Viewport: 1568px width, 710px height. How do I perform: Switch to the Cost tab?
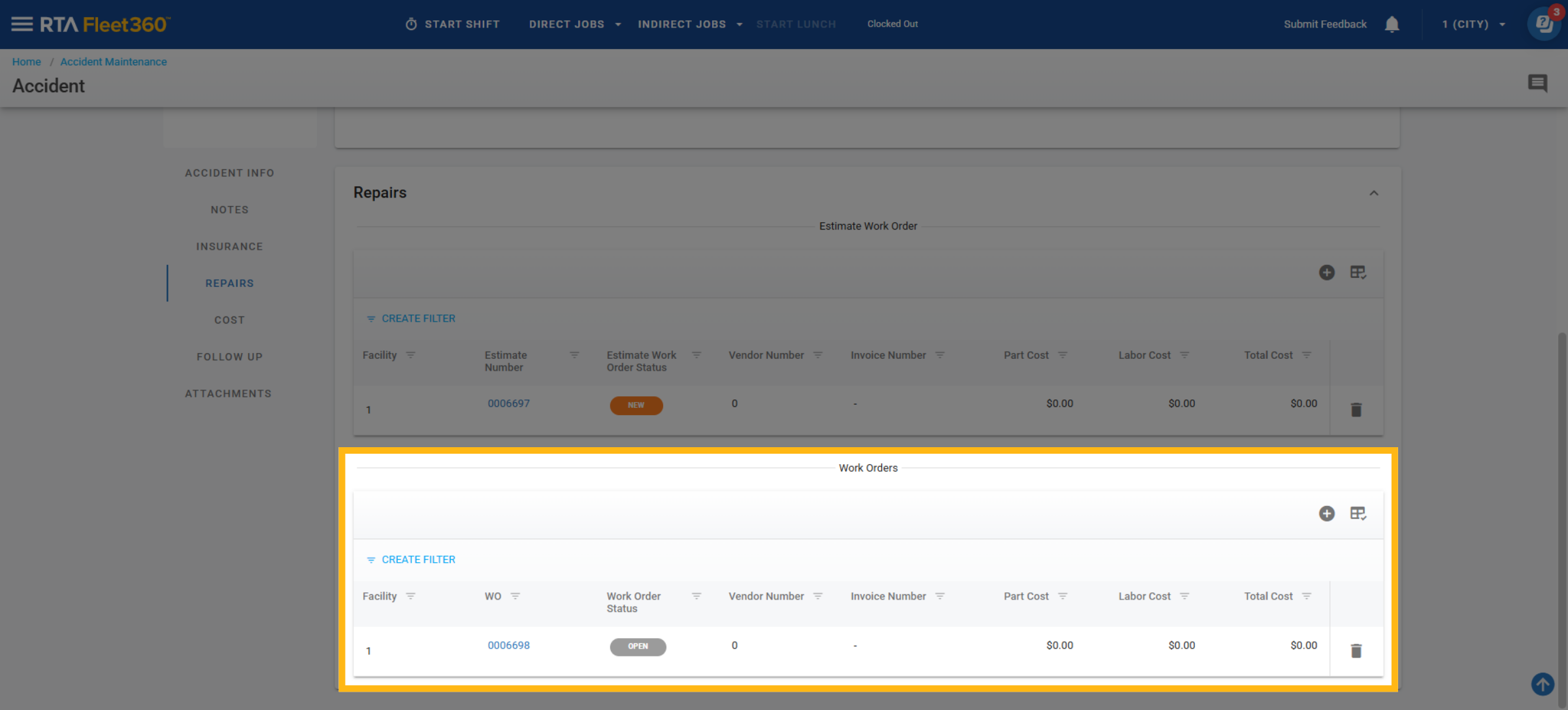[x=229, y=320]
